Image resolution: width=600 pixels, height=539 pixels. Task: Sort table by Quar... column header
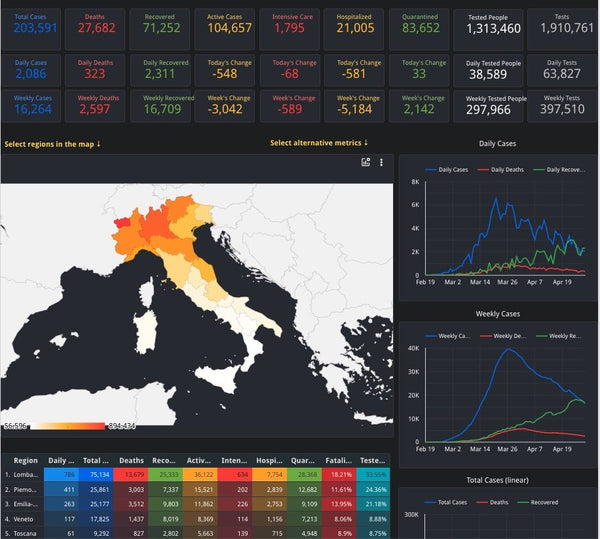[303, 461]
